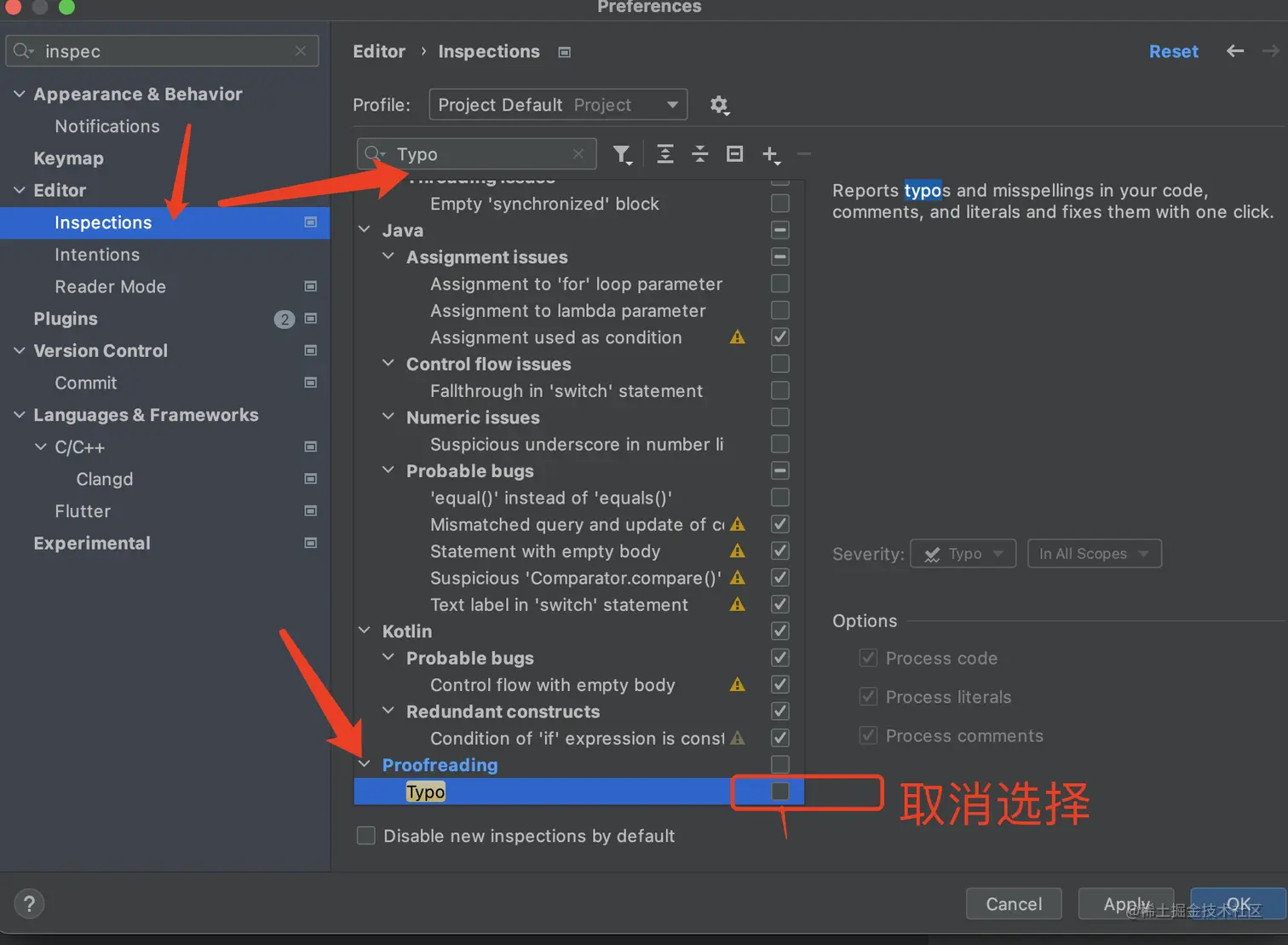Image resolution: width=1288 pixels, height=945 pixels.
Task: Click the Cancel button
Action: coord(1014,904)
